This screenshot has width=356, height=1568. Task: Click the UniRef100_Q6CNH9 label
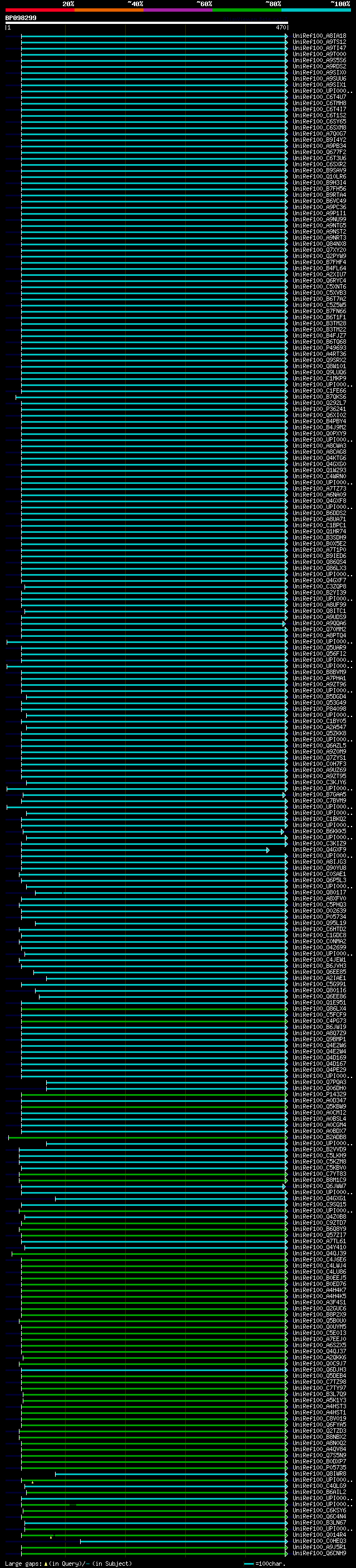pos(319,1554)
